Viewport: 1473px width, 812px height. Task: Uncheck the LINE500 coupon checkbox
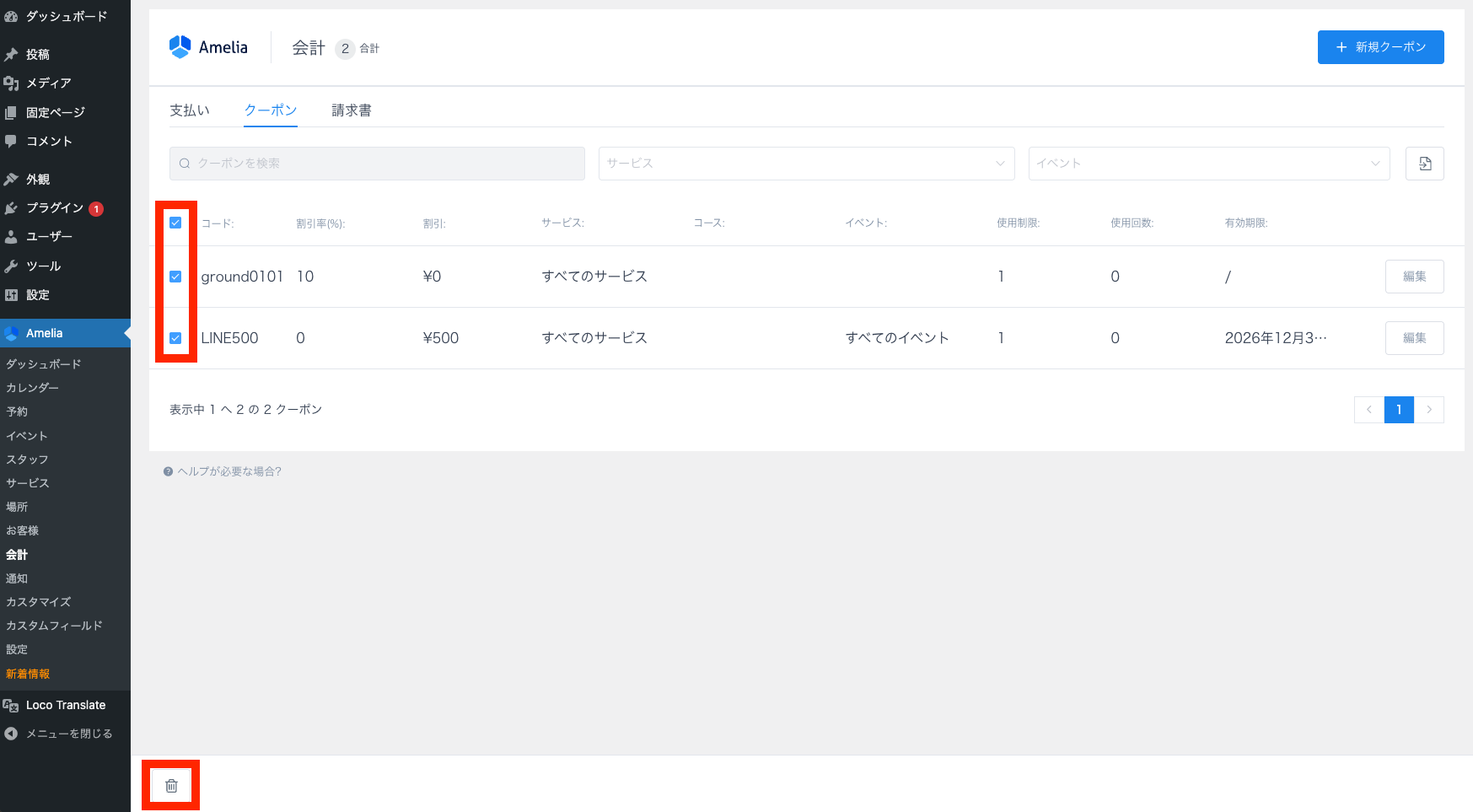175,338
